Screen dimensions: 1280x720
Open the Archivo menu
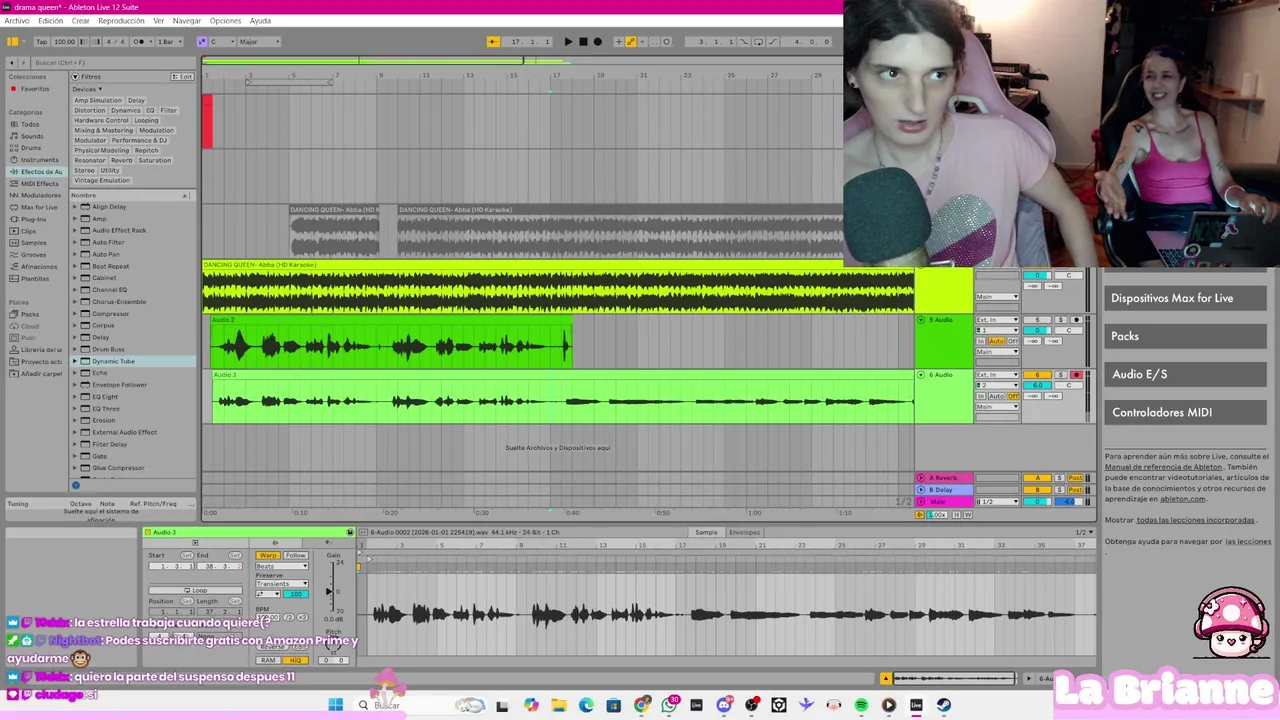17,21
